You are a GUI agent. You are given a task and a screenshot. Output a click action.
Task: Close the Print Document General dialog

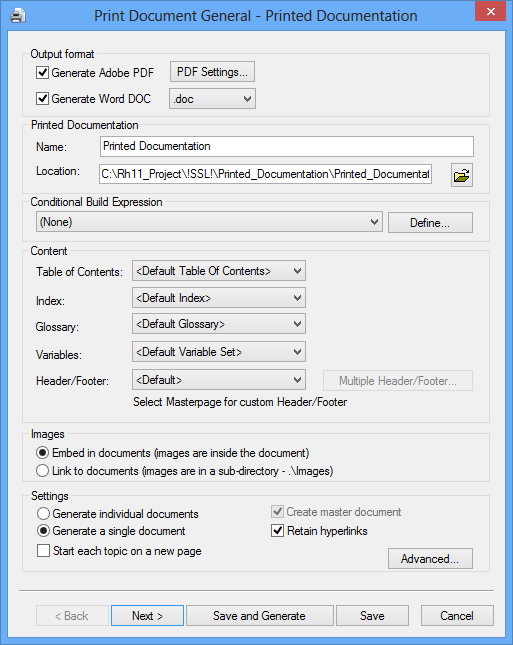(x=490, y=12)
